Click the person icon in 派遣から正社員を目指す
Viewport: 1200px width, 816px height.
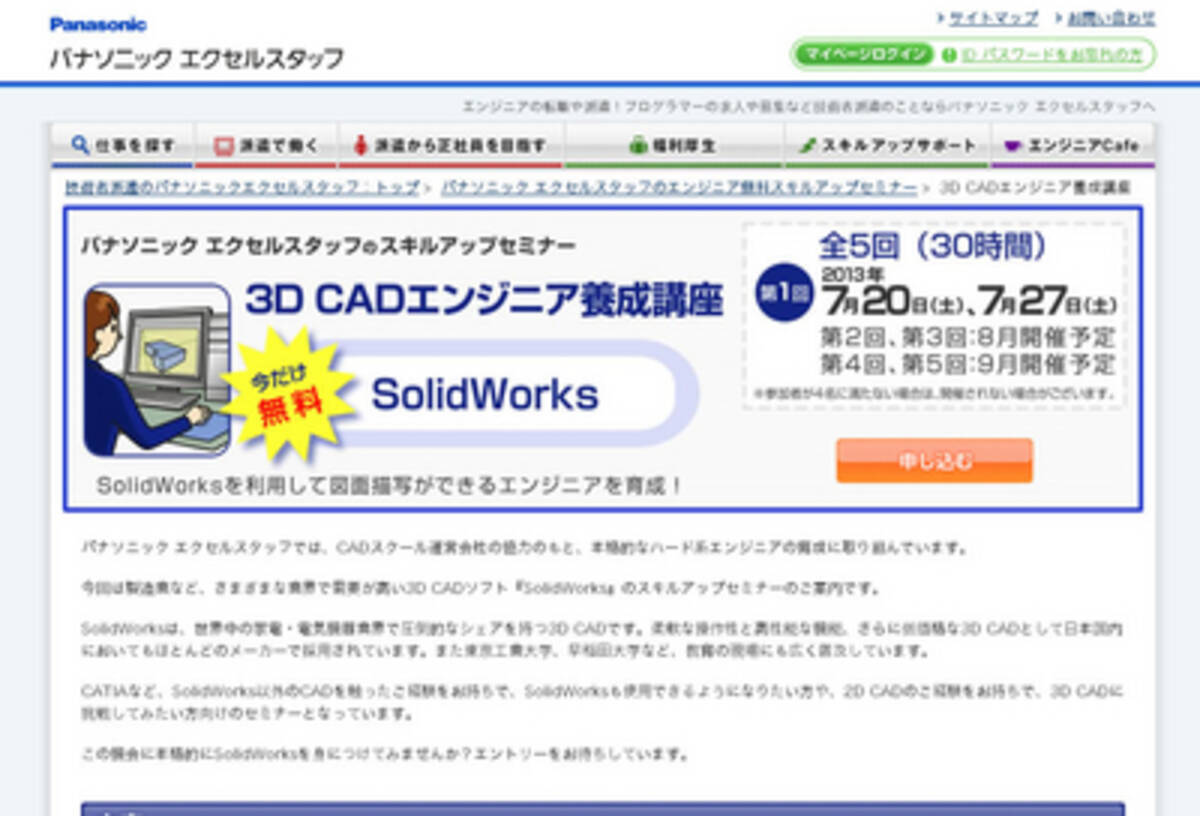[361, 145]
